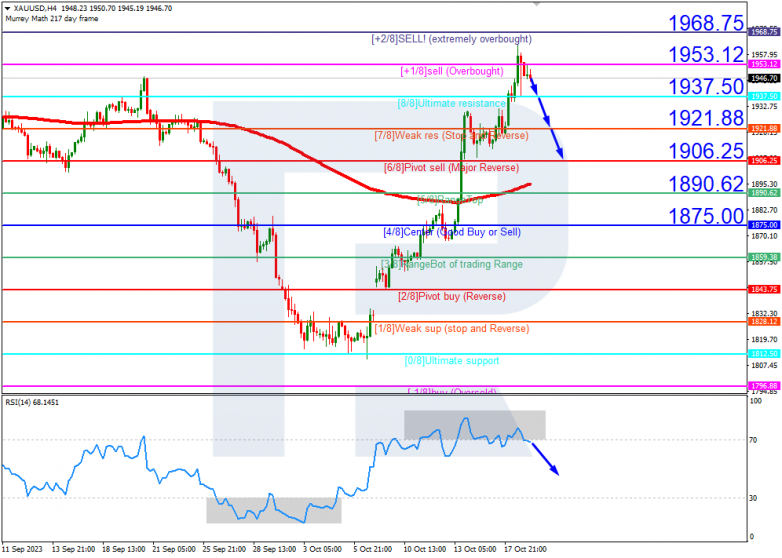The image size is (782, 558).
Task: Click the [2/8]Pivot buy (Reverse) label
Action: click(452, 297)
